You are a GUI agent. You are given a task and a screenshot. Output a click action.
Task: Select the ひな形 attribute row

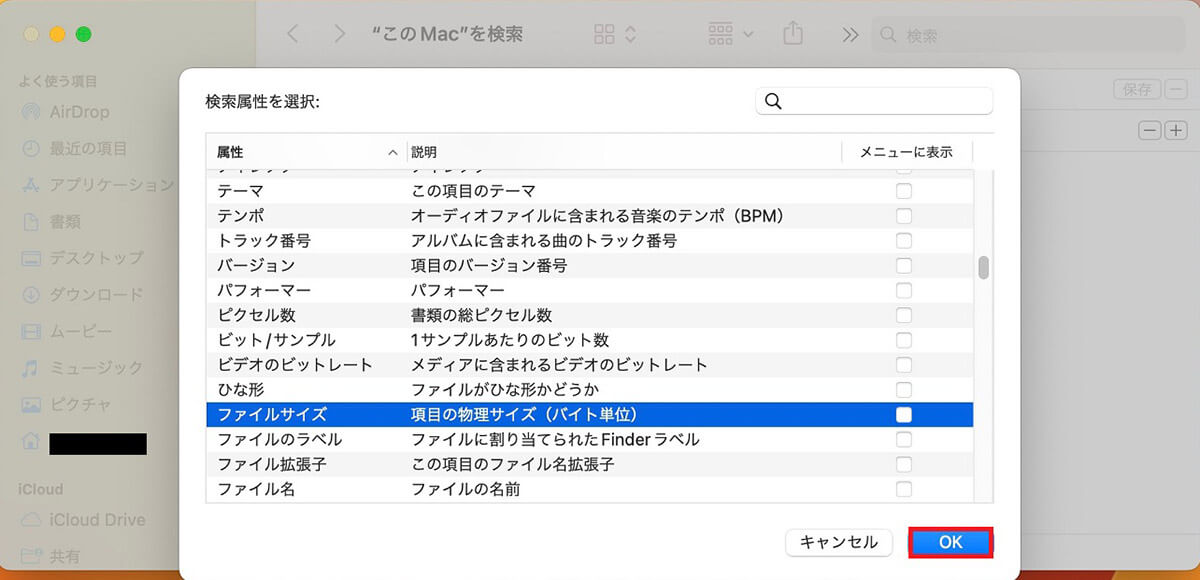click(x=590, y=390)
